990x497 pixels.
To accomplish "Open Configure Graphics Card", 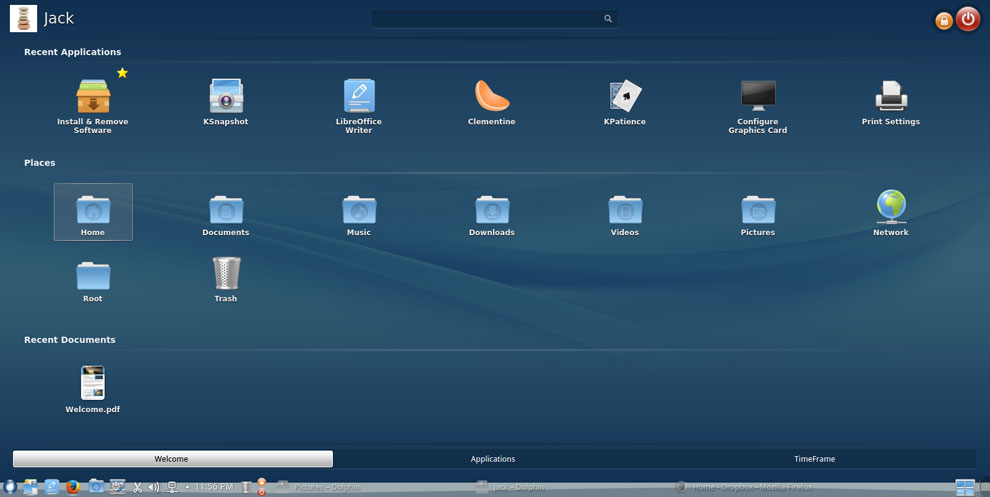I will pyautogui.click(x=758, y=105).
